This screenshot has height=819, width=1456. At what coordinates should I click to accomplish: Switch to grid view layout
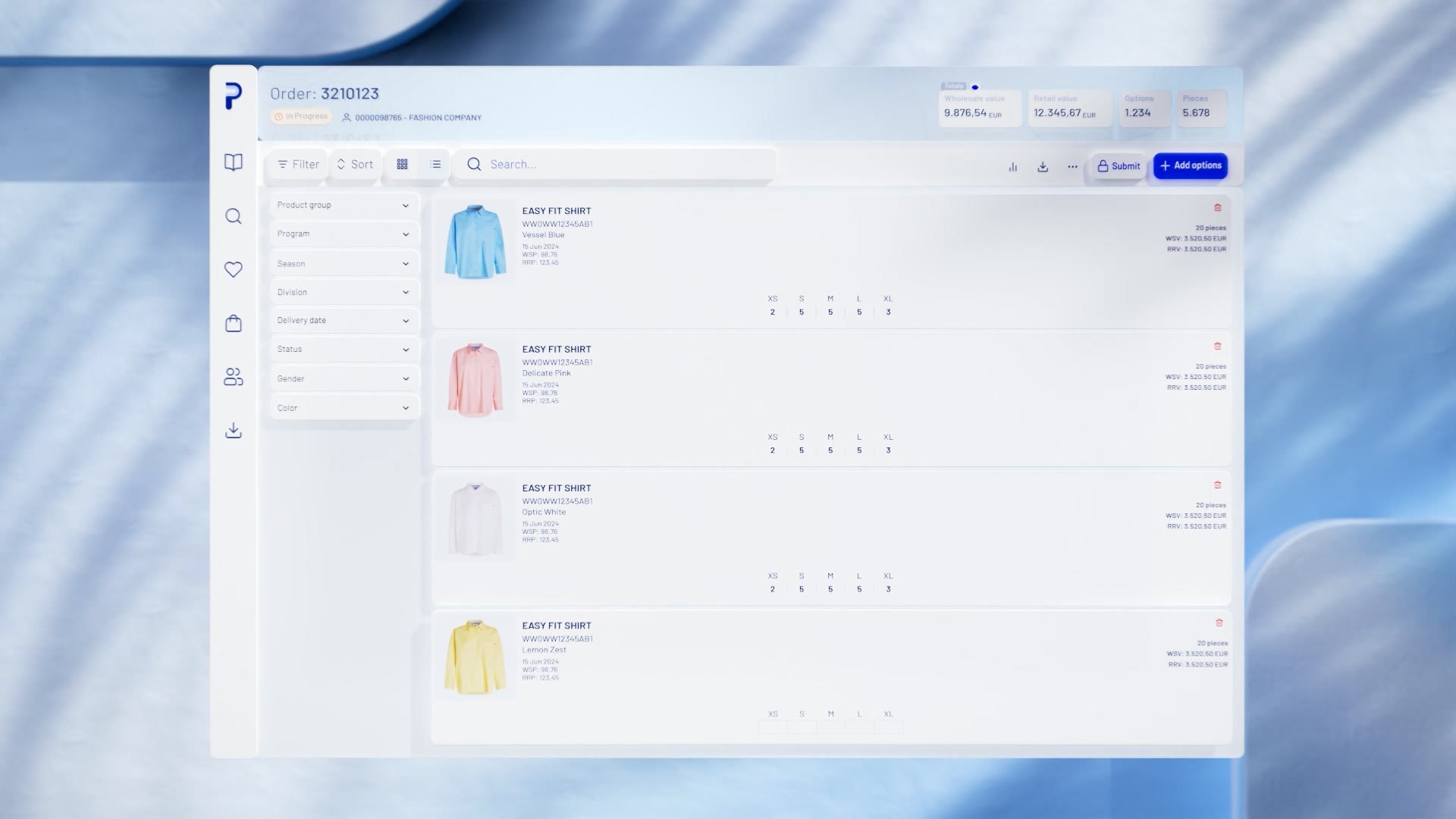tap(403, 165)
